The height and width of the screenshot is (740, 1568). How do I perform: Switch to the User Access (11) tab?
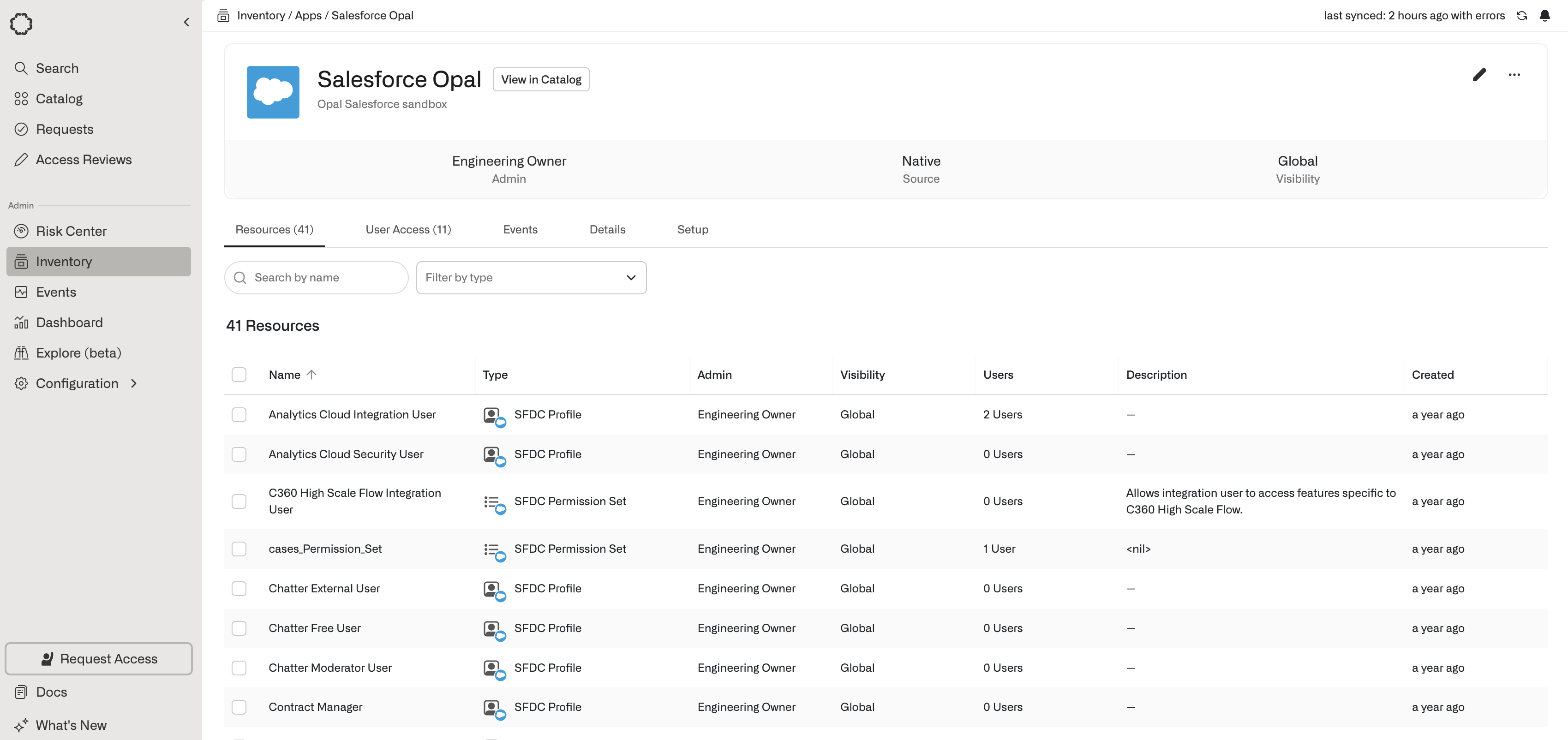coord(408,229)
